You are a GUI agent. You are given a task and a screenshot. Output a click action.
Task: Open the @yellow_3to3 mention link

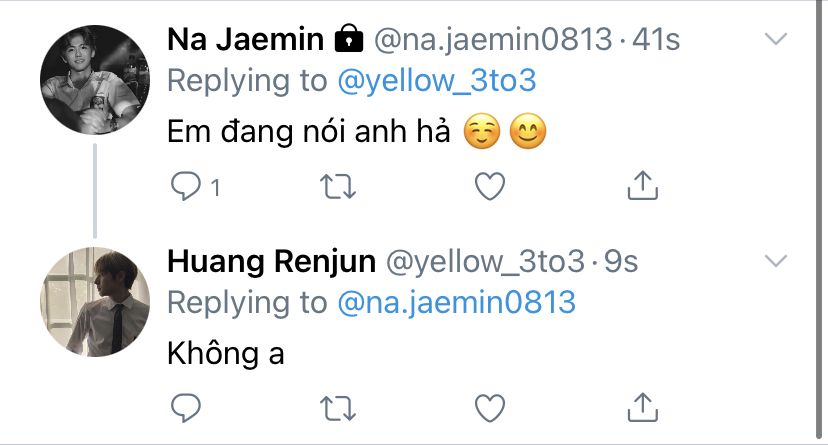tap(436, 81)
